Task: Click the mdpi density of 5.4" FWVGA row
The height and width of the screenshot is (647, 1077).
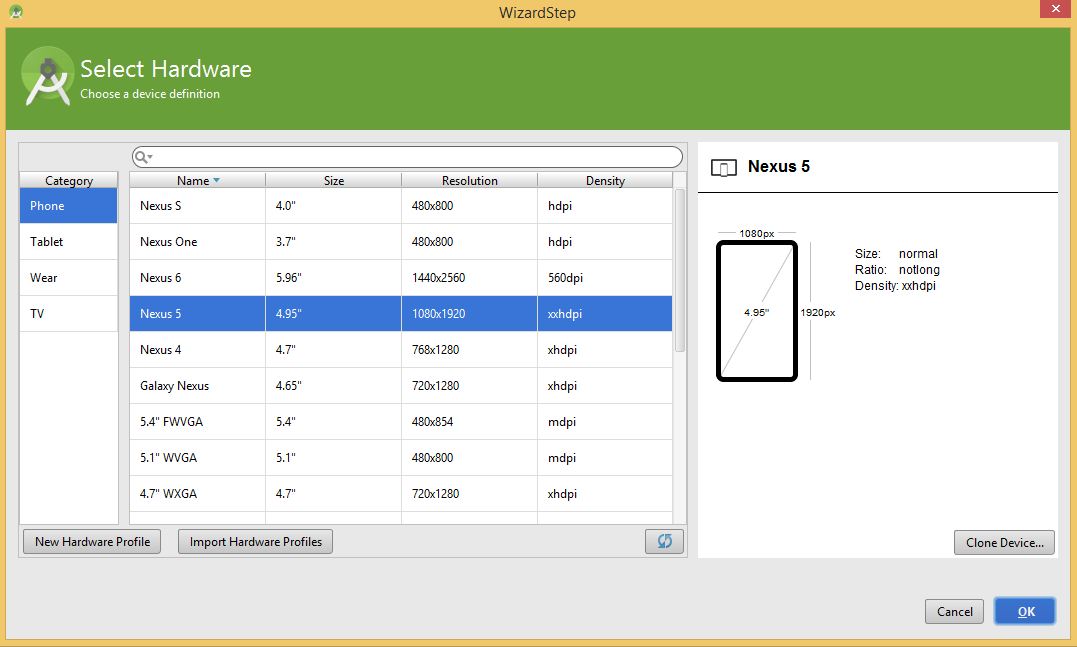Action: [x=605, y=422]
